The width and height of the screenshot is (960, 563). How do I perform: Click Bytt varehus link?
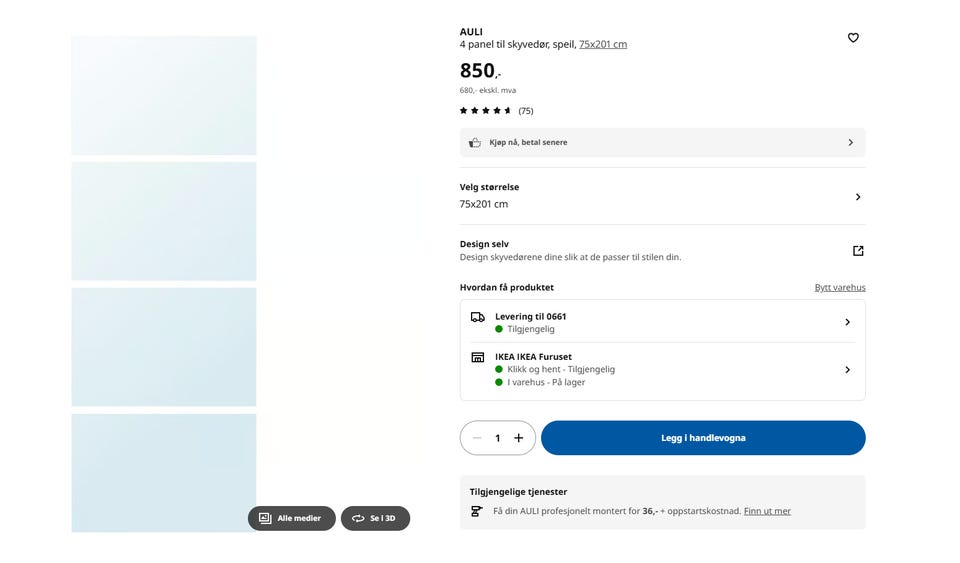(x=839, y=288)
